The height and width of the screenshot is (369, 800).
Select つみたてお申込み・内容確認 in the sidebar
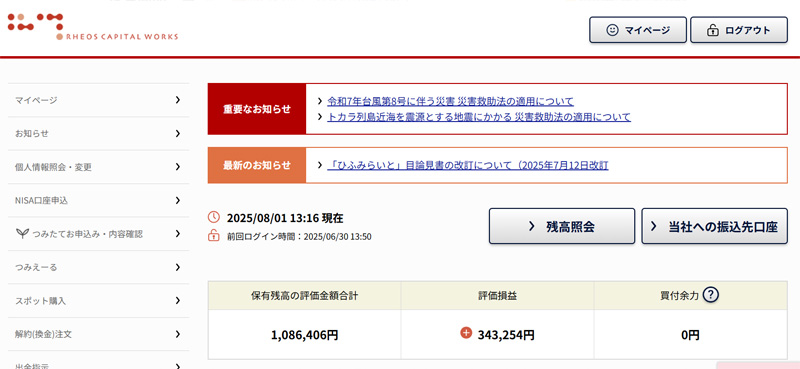98,234
